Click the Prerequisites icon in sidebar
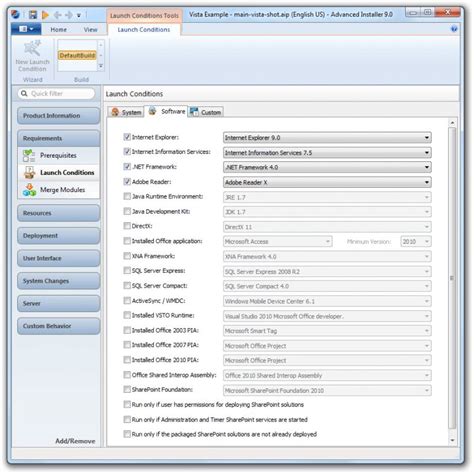This screenshot has height=474, width=474. click(29, 155)
